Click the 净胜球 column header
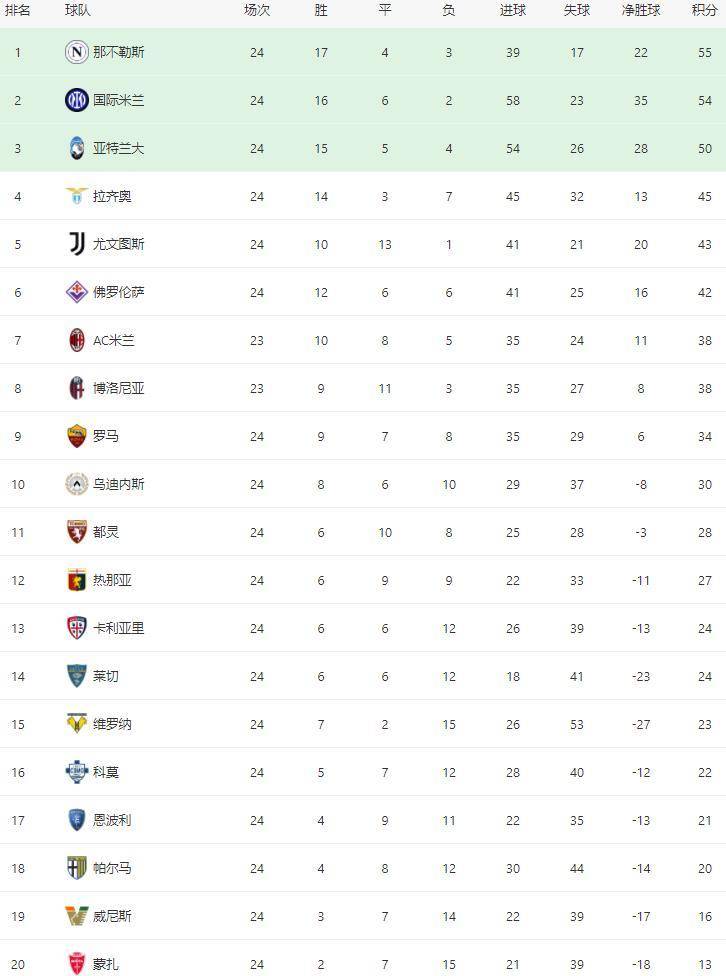Image resolution: width=726 pixels, height=976 pixels. (640, 10)
